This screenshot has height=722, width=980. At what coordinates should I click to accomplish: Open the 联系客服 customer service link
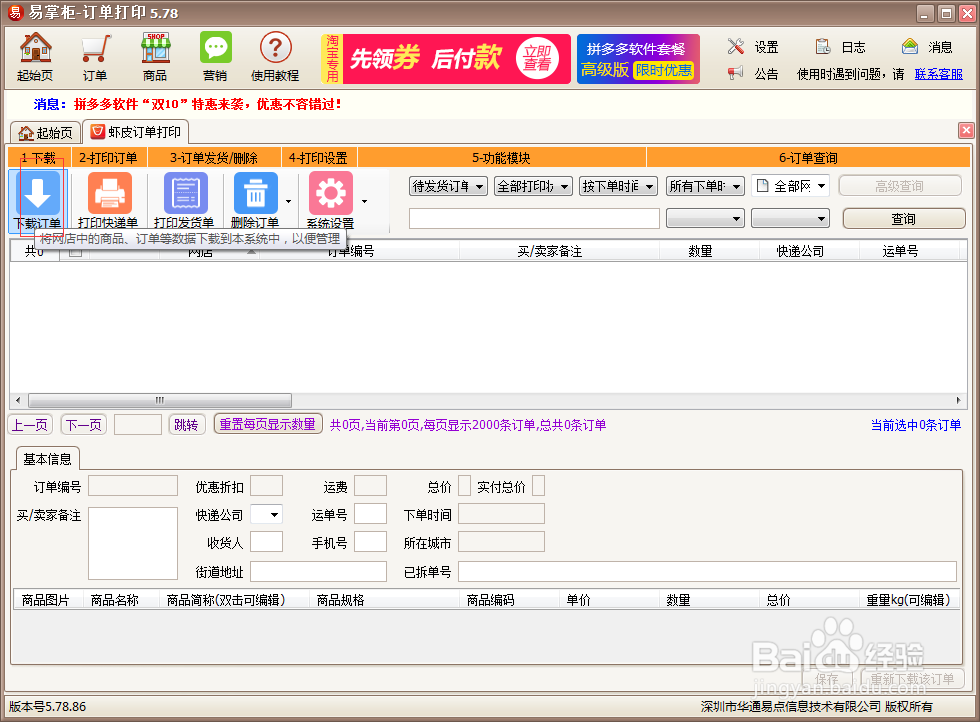(938, 72)
